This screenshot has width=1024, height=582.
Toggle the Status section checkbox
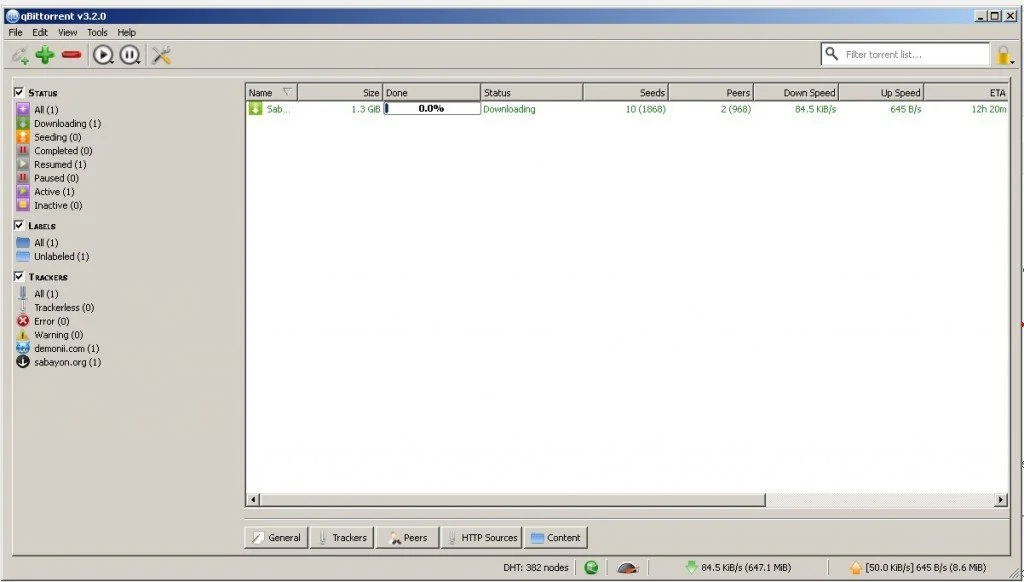(x=19, y=92)
